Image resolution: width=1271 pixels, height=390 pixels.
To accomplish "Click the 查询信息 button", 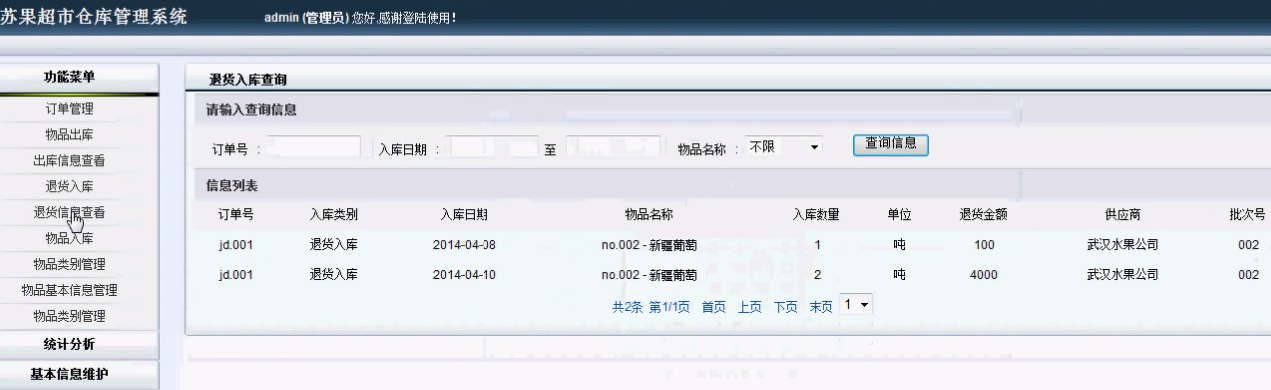I will (891, 144).
